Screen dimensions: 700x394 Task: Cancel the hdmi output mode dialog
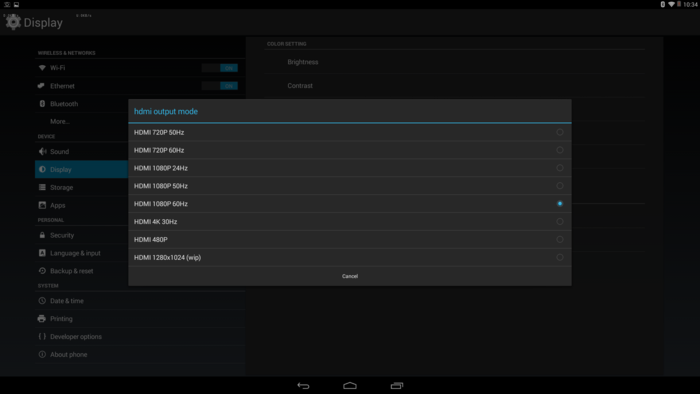[350, 276]
